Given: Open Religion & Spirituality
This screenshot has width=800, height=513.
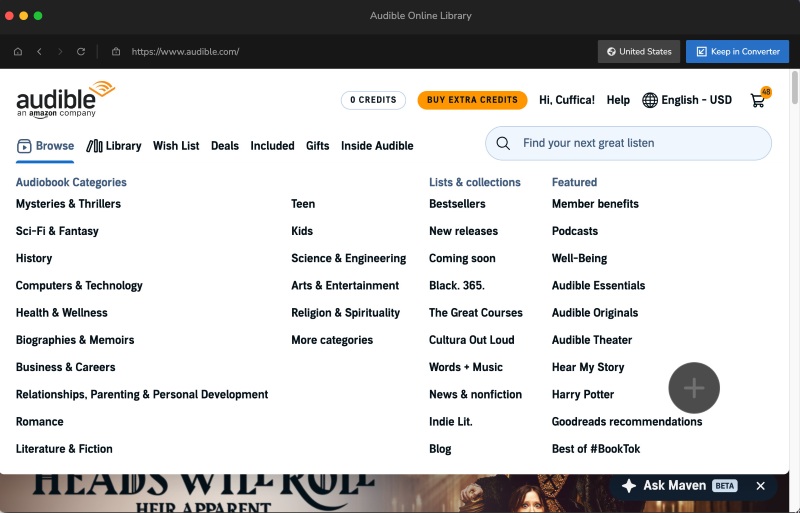Looking at the screenshot, I should tap(345, 313).
